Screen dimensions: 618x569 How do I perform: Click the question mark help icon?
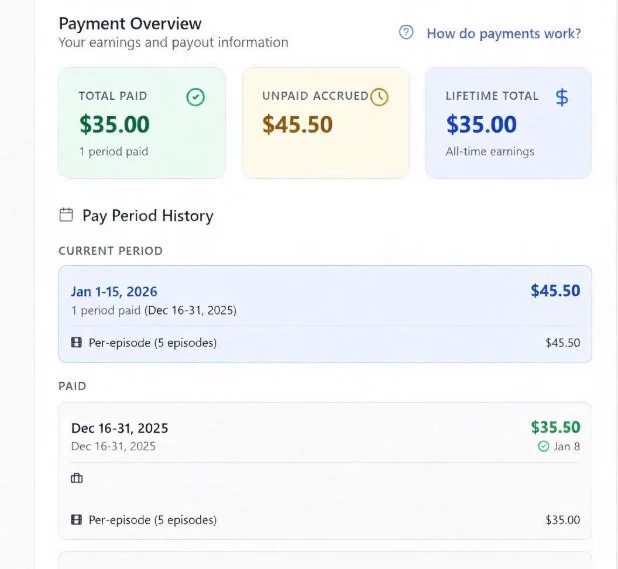pyautogui.click(x=406, y=33)
